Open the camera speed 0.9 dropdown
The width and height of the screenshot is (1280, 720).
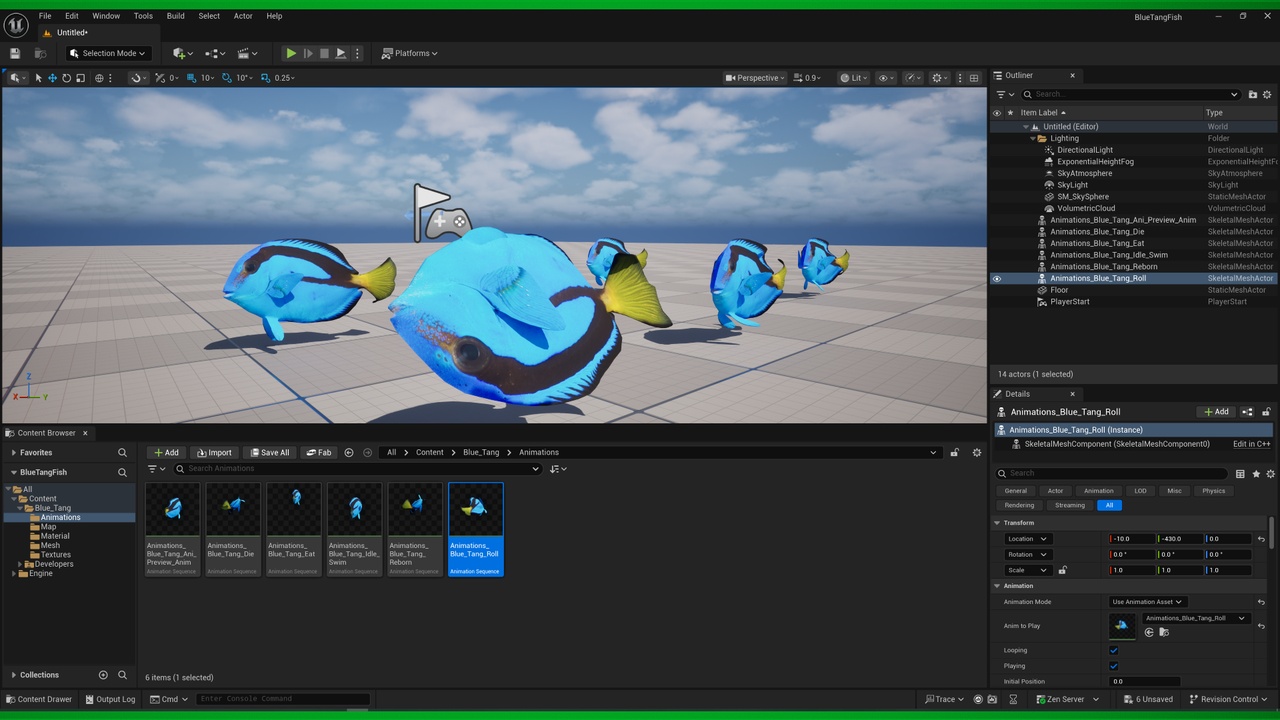[807, 78]
